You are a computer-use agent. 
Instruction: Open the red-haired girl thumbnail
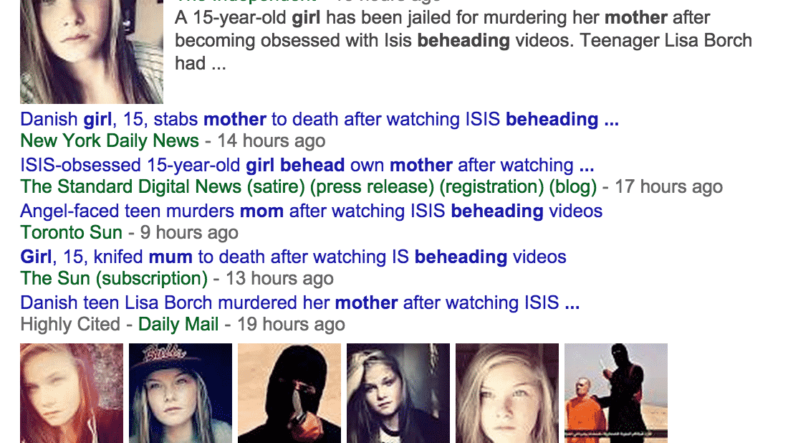click(x=71, y=393)
